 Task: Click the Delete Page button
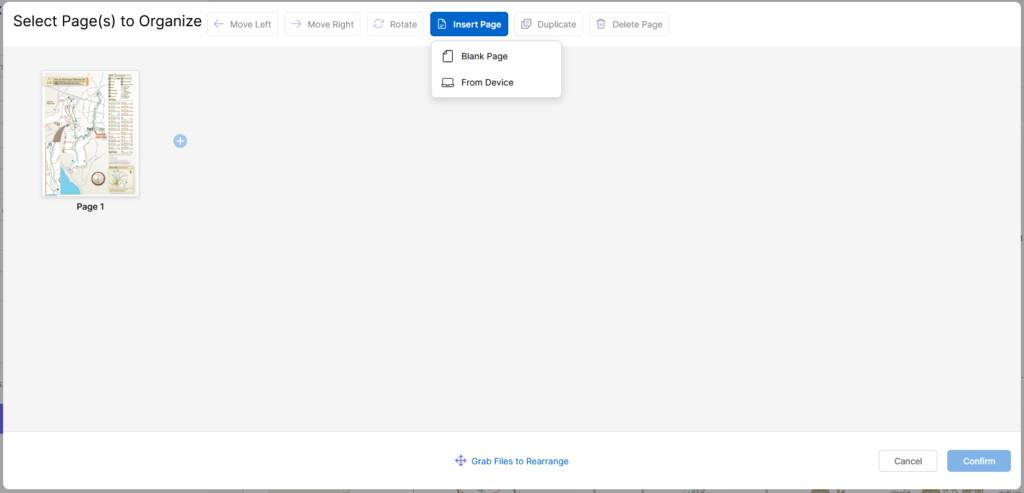coord(629,24)
